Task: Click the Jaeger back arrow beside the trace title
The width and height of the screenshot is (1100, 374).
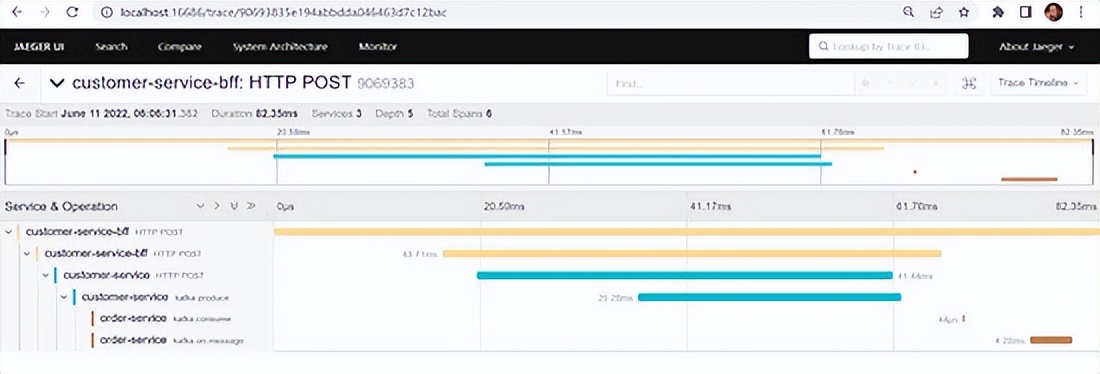Action: tap(20, 83)
